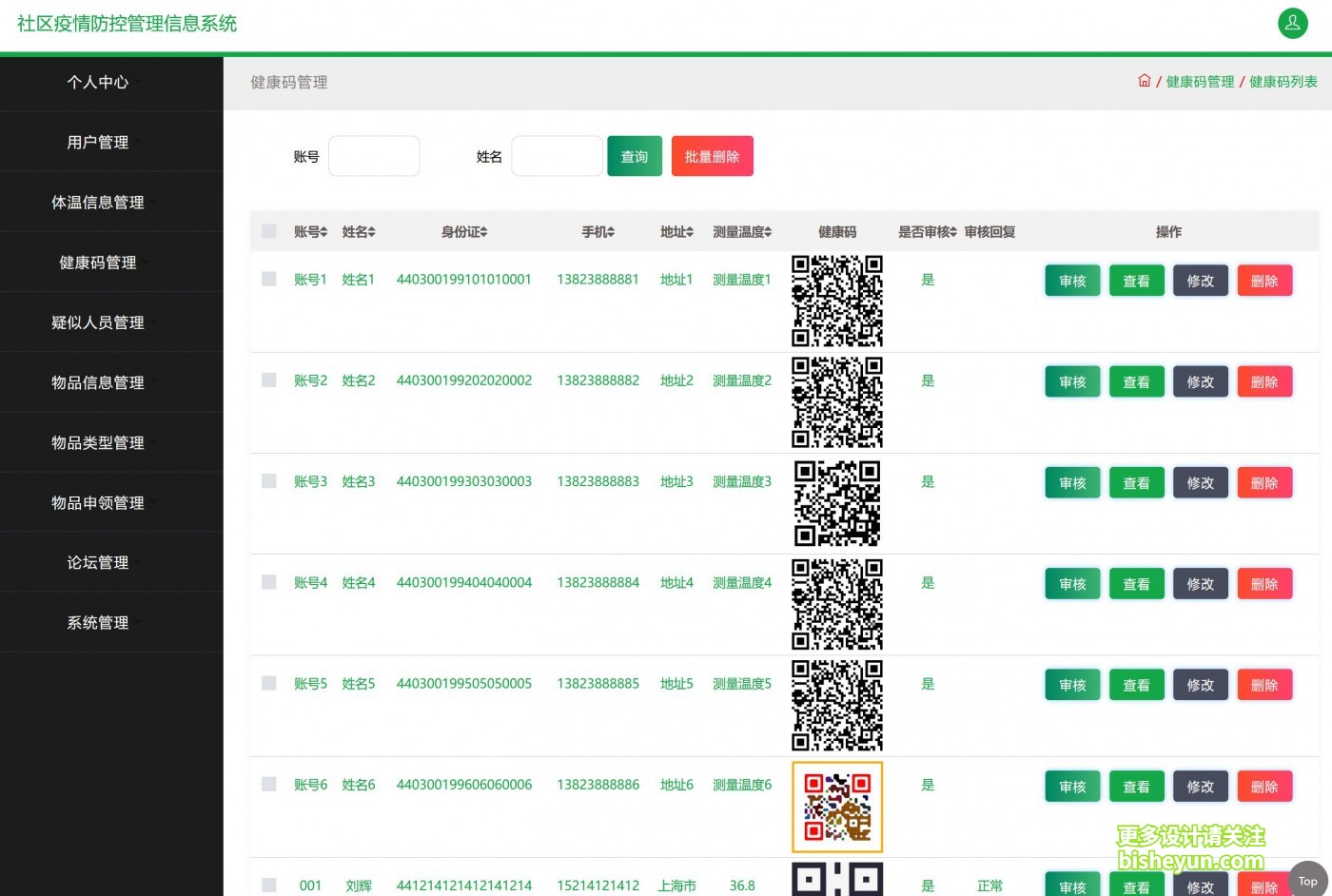Click name cell 姓名5
Image resolution: width=1332 pixels, height=896 pixels.
(x=359, y=683)
